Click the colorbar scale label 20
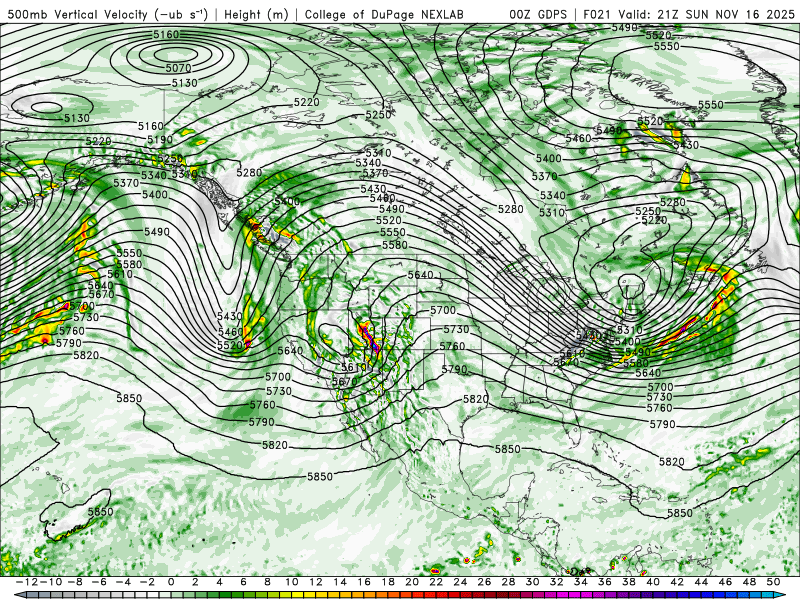Screen dimensions: 800x600 coord(412,582)
